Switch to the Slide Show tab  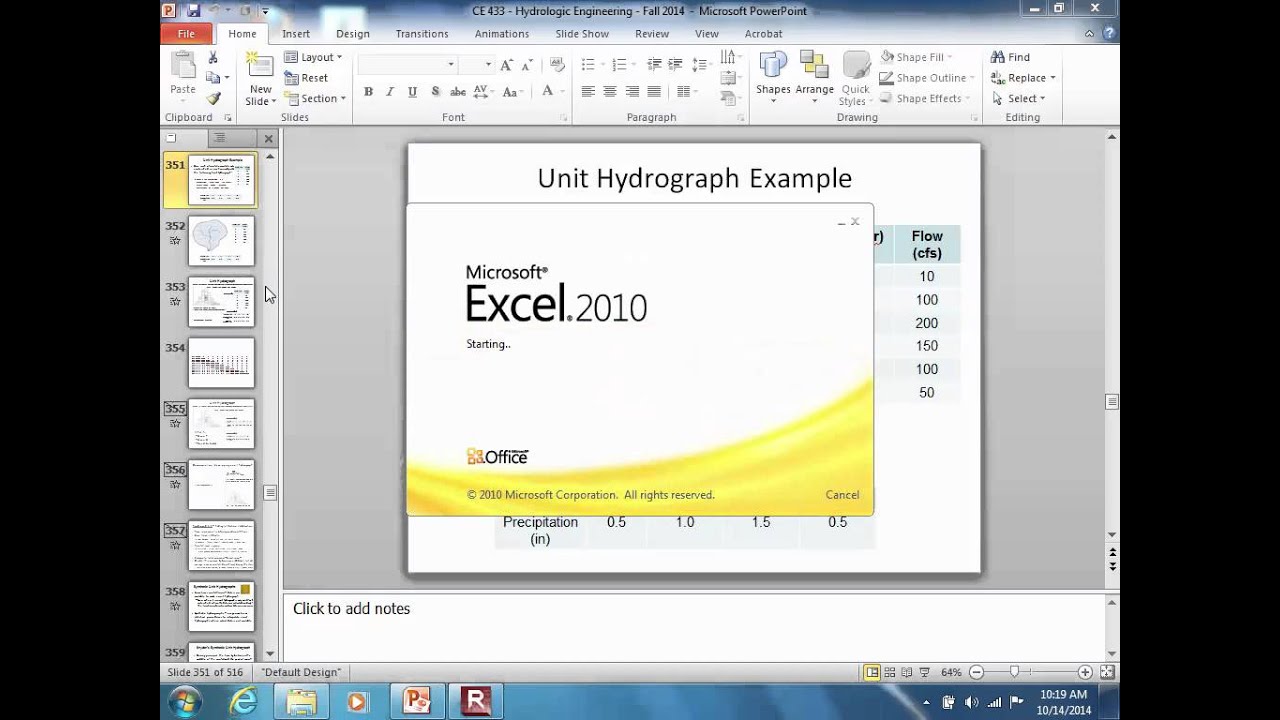582,33
